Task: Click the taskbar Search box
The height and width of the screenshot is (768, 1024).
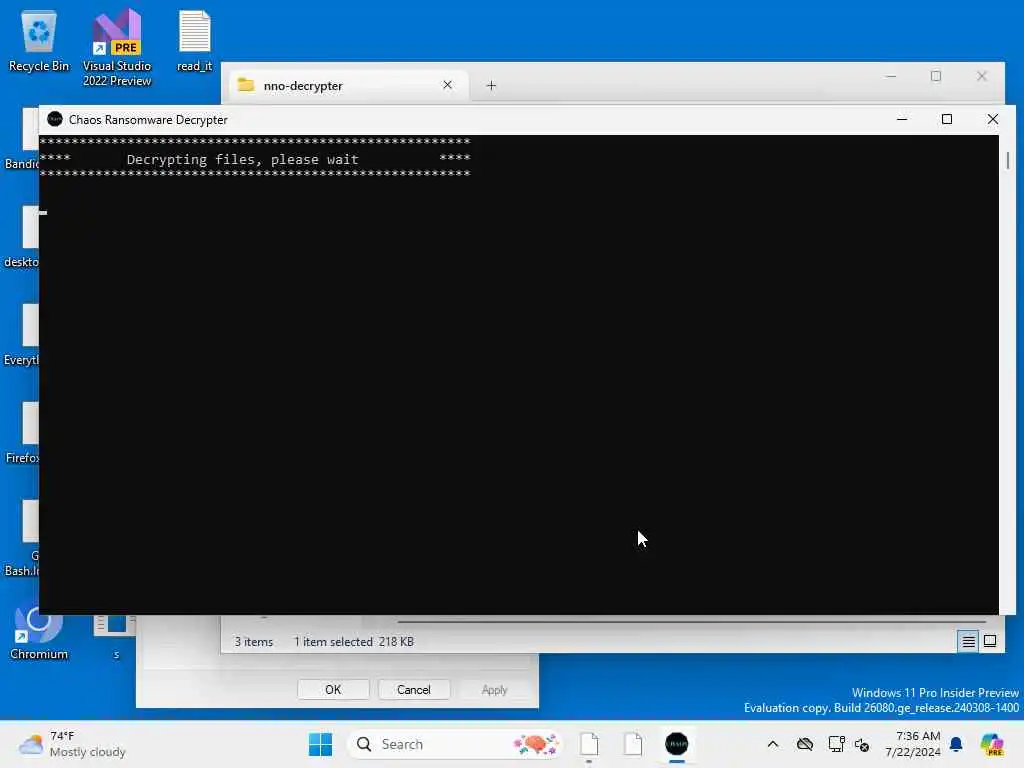Action: (x=455, y=744)
